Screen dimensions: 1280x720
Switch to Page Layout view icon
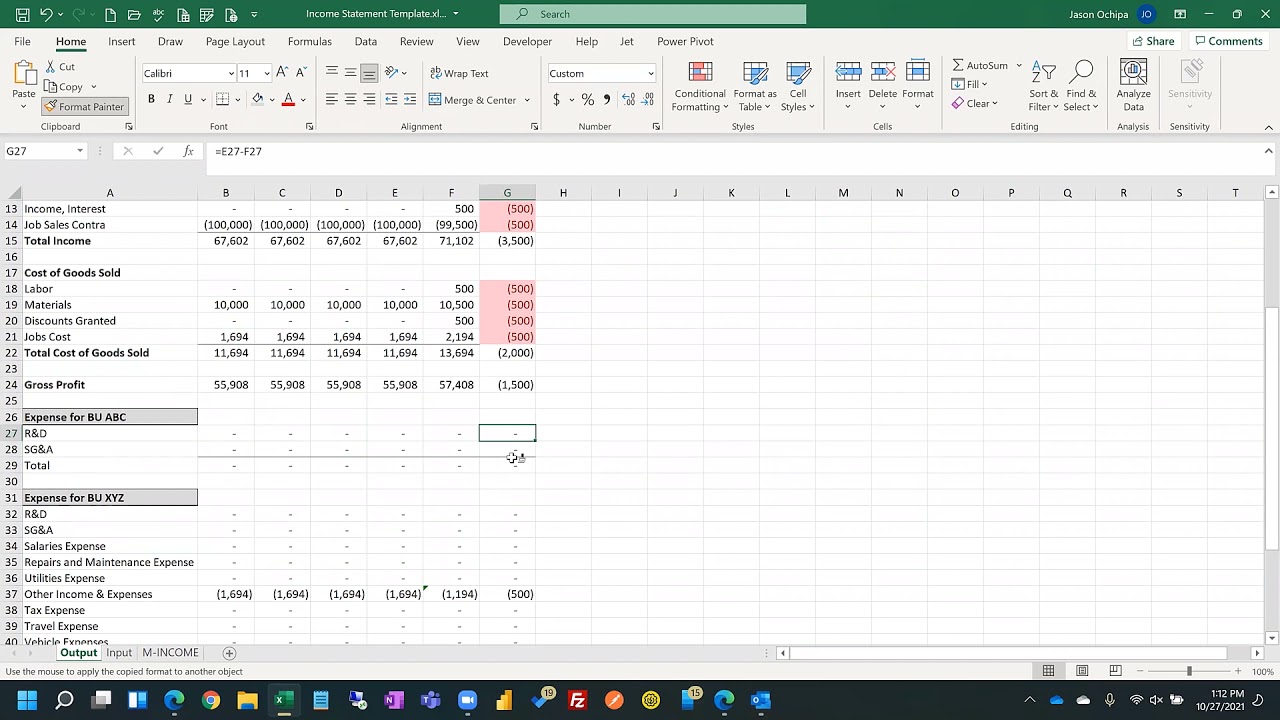(x=1082, y=671)
